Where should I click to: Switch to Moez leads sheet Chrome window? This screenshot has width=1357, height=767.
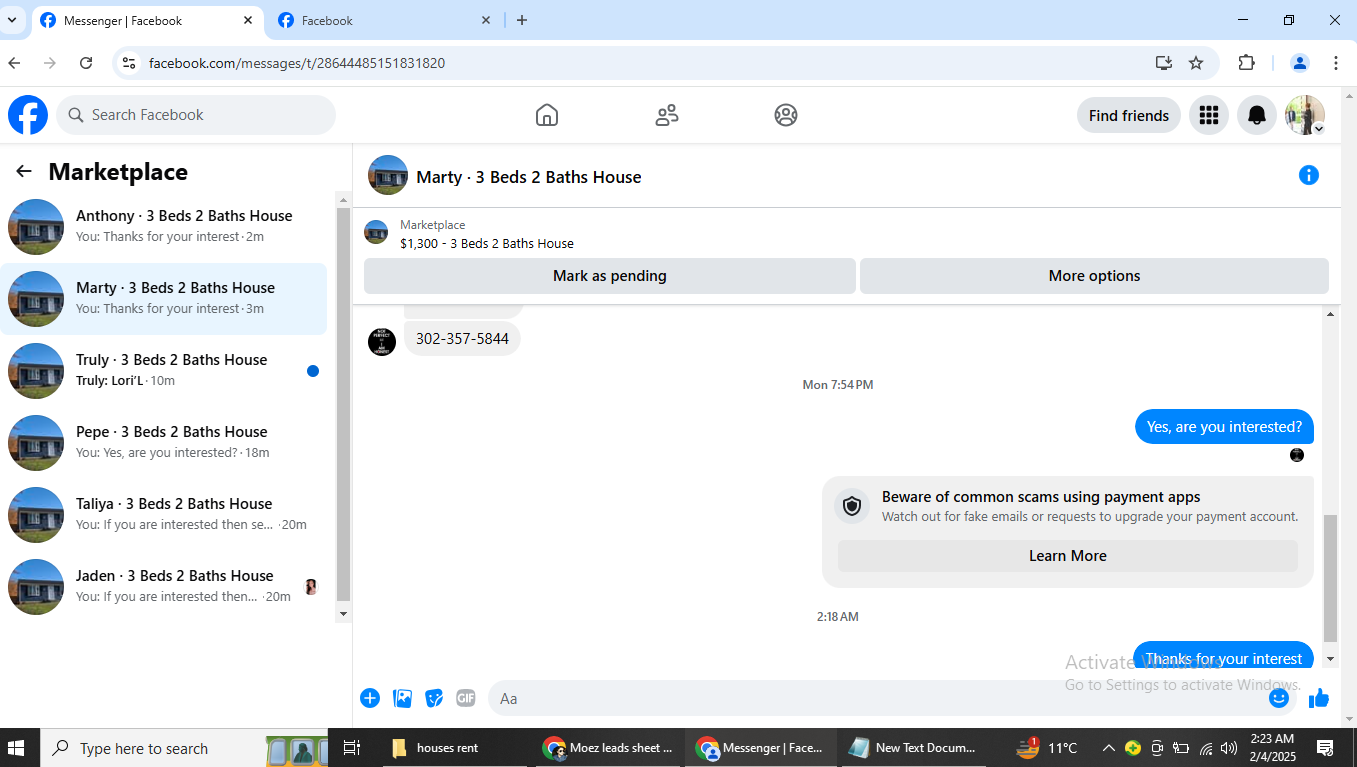609,748
